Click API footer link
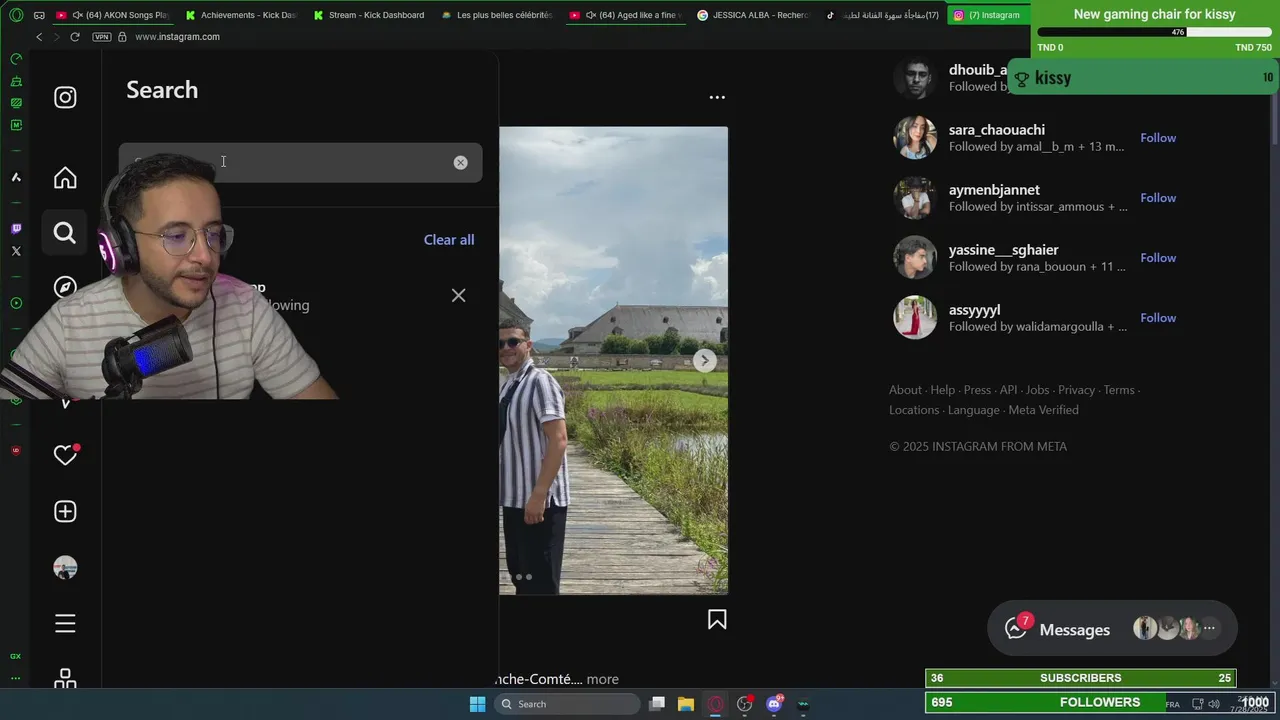Image resolution: width=1280 pixels, height=720 pixels. coord(1008,390)
